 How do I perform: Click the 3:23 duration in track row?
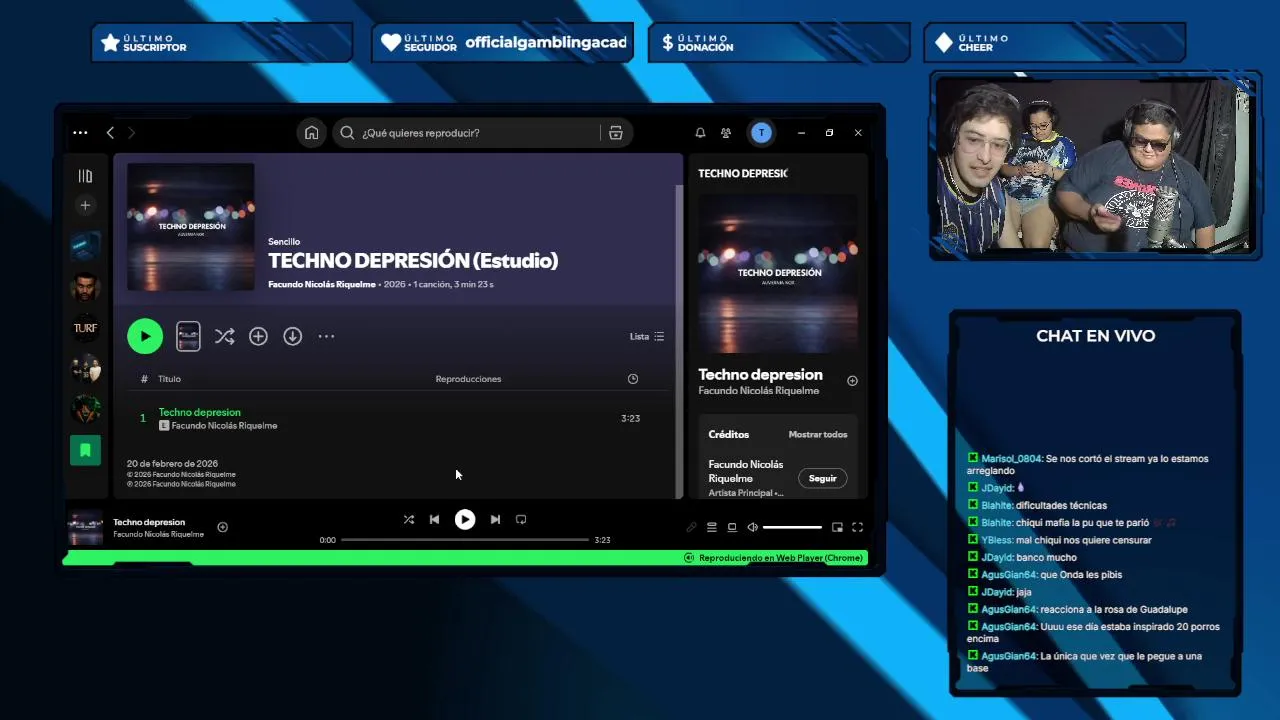[630, 418]
